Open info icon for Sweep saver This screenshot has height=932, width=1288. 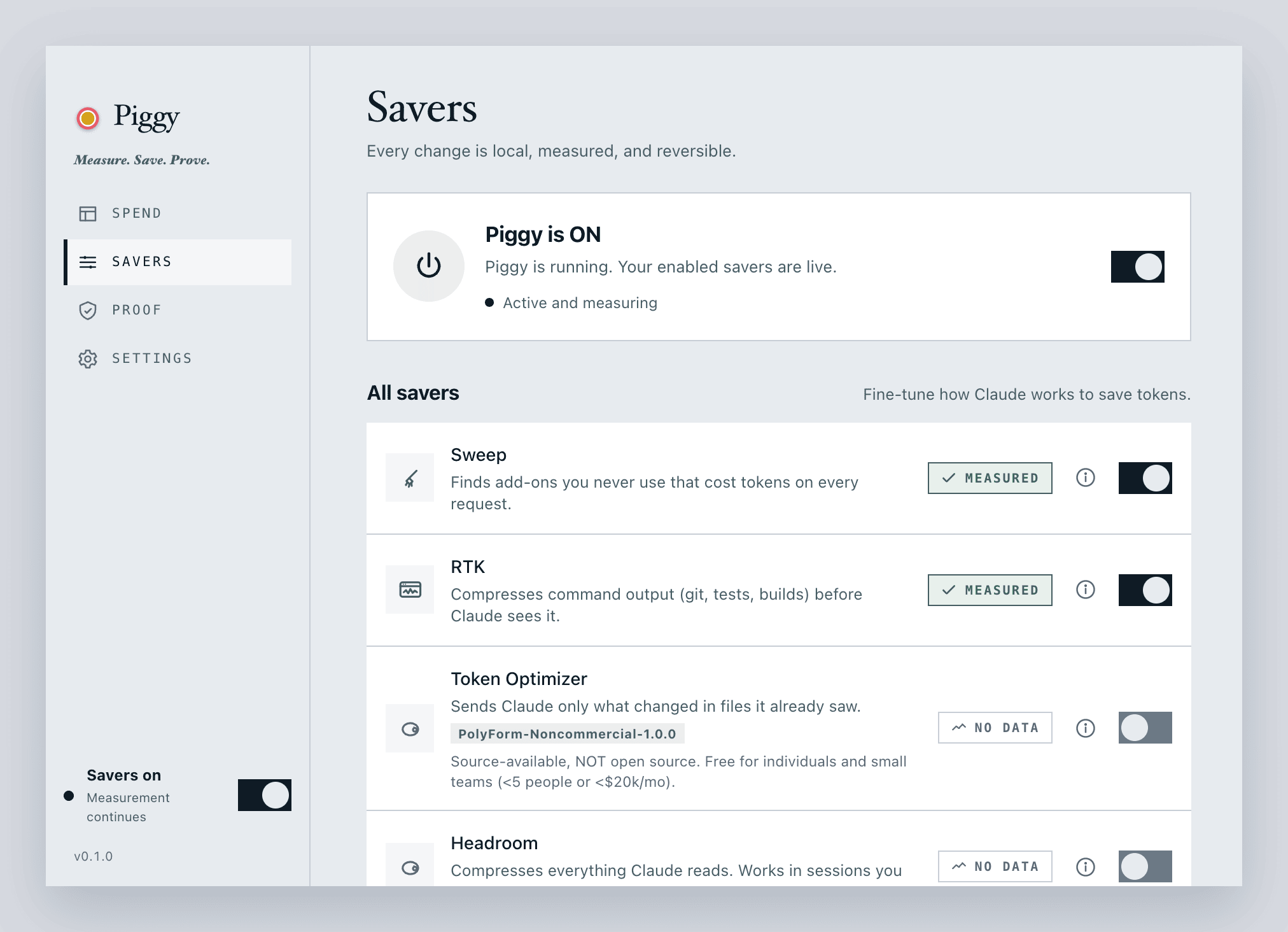1086,477
